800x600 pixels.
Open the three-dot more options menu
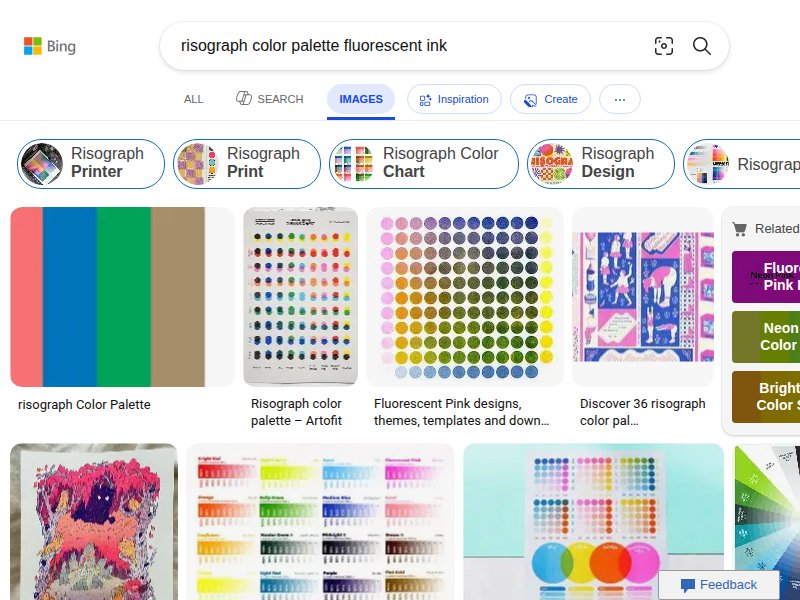[x=619, y=99]
